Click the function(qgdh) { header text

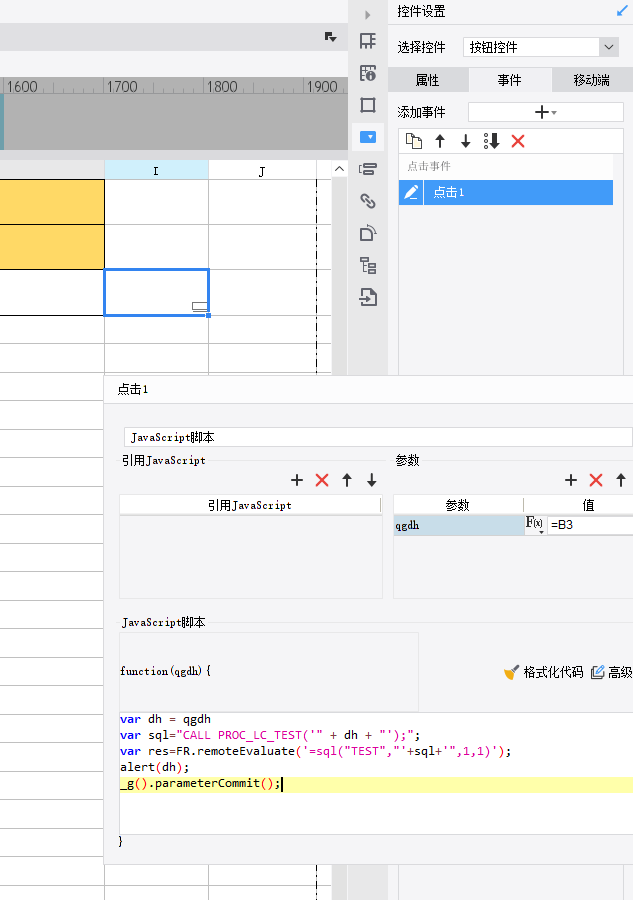tap(165, 671)
